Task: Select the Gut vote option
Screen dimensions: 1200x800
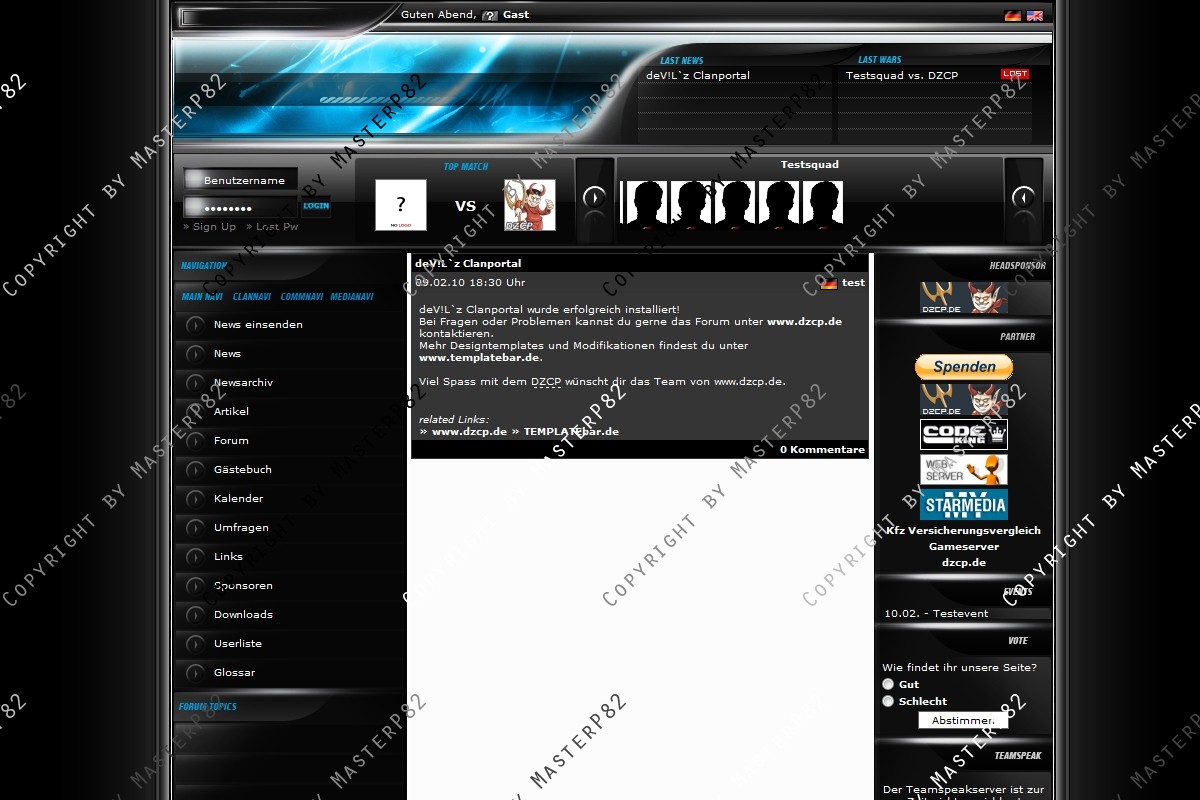Action: (888, 684)
